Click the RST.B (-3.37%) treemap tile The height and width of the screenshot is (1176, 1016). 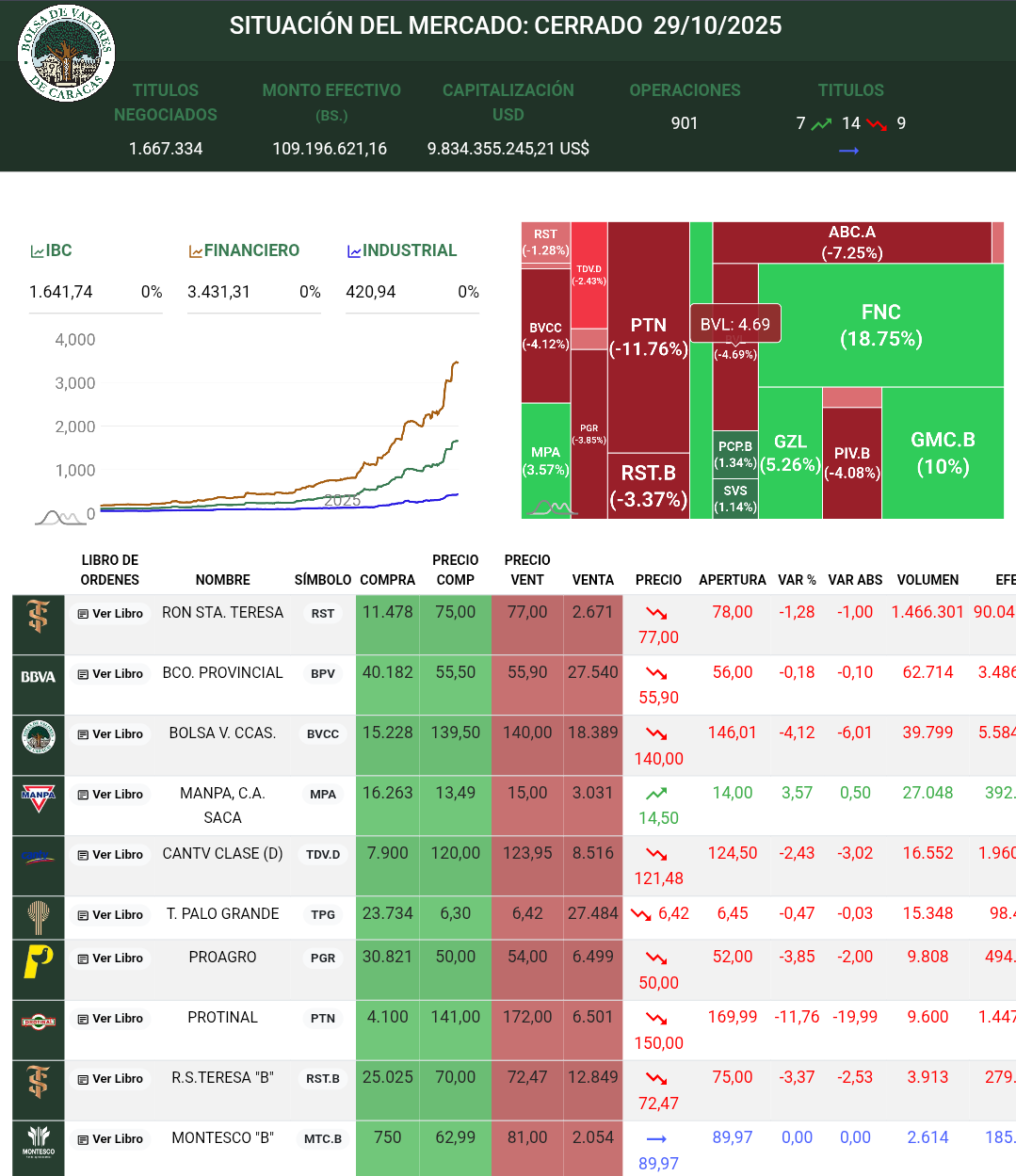tap(649, 486)
